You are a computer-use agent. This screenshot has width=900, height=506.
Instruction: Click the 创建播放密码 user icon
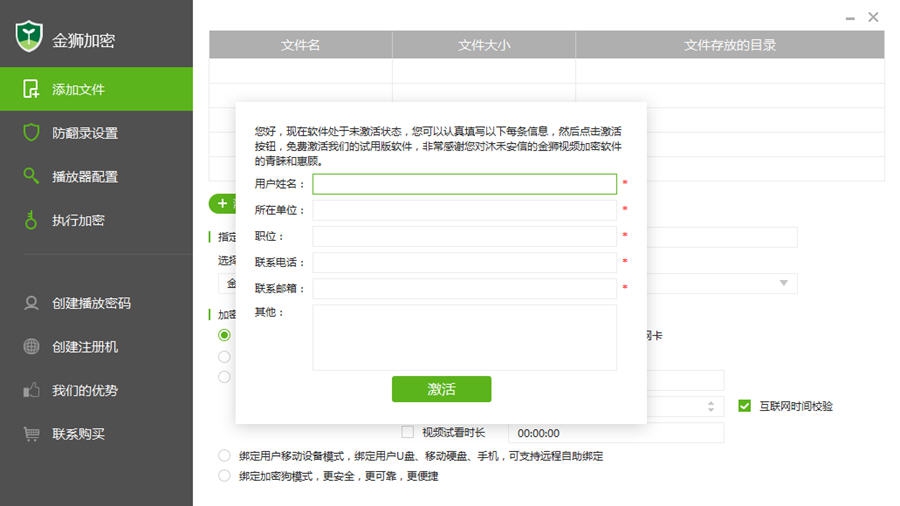click(x=31, y=303)
